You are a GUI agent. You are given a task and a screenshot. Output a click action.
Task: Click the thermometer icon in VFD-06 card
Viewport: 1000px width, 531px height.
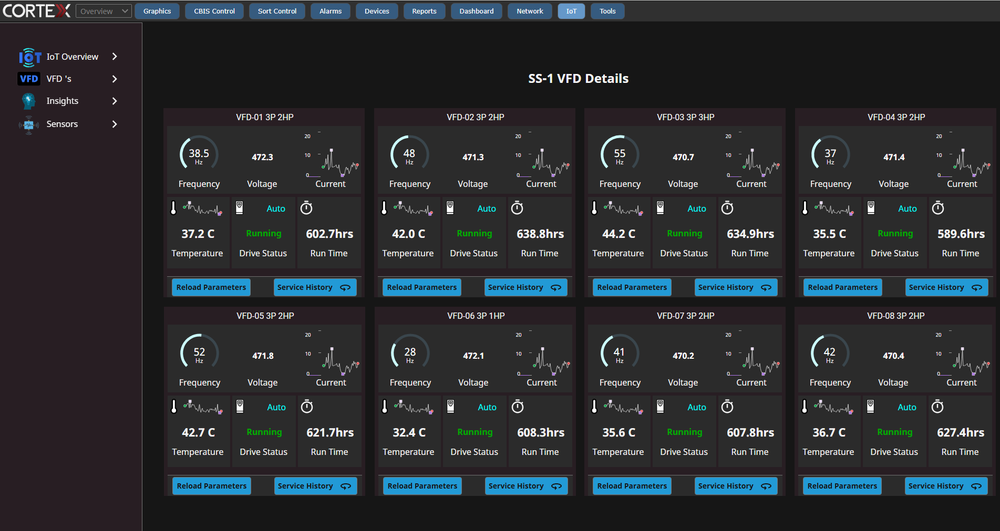point(385,406)
